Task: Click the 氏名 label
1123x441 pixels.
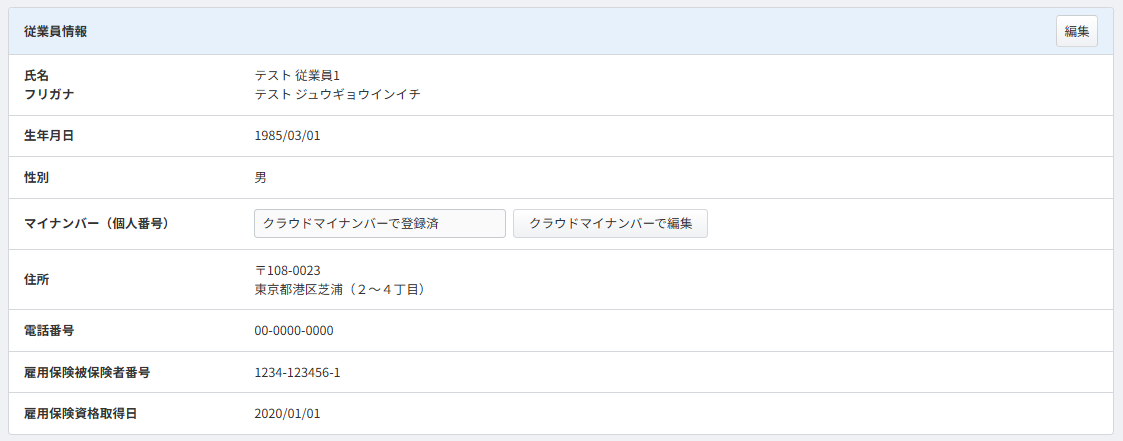Action: tap(36, 76)
